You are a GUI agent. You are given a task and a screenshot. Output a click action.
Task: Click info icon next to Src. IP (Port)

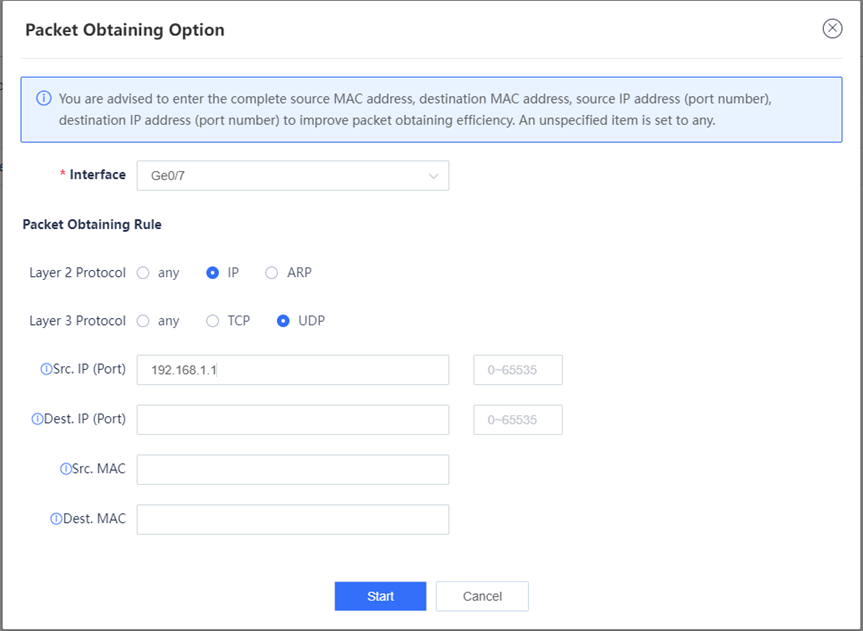(45, 369)
